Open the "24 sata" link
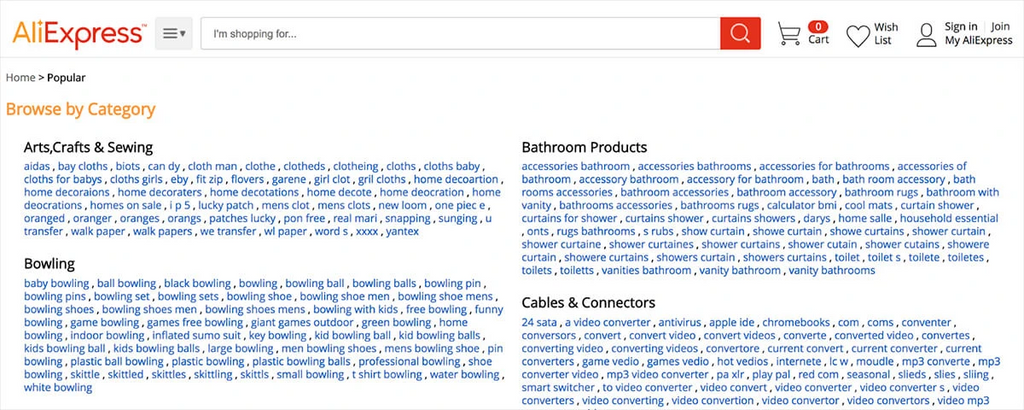This screenshot has height=410, width=1024. 540,323
